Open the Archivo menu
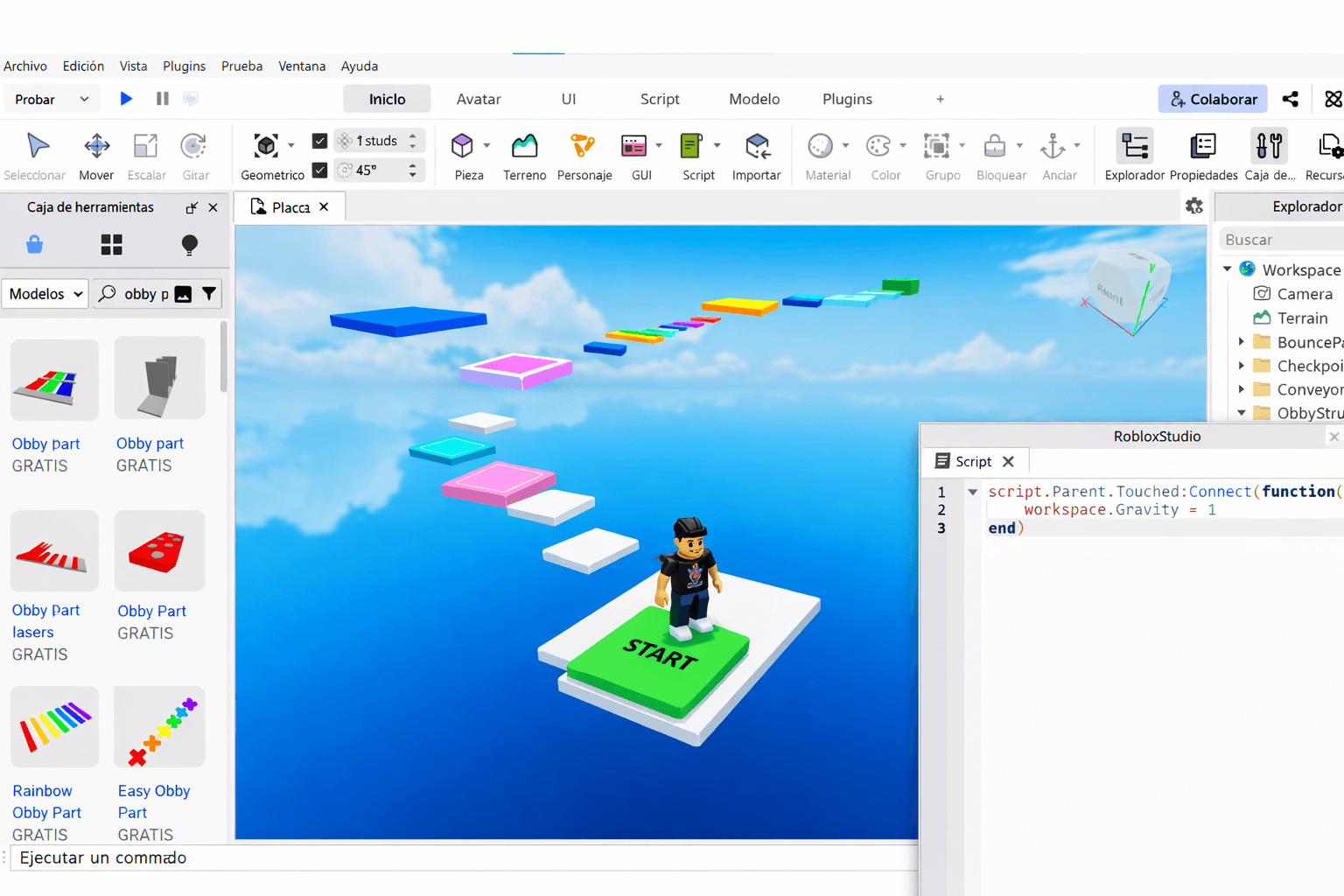This screenshot has width=1344, height=896. click(25, 66)
